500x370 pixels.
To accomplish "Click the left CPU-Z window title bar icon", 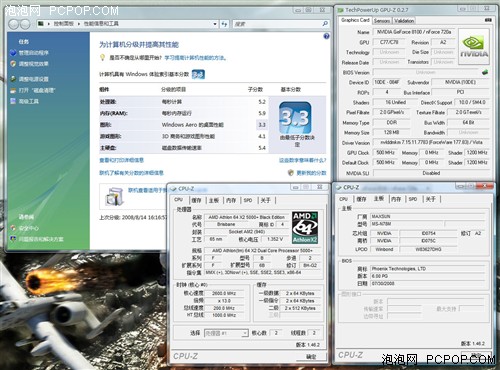I will coord(173,189).
